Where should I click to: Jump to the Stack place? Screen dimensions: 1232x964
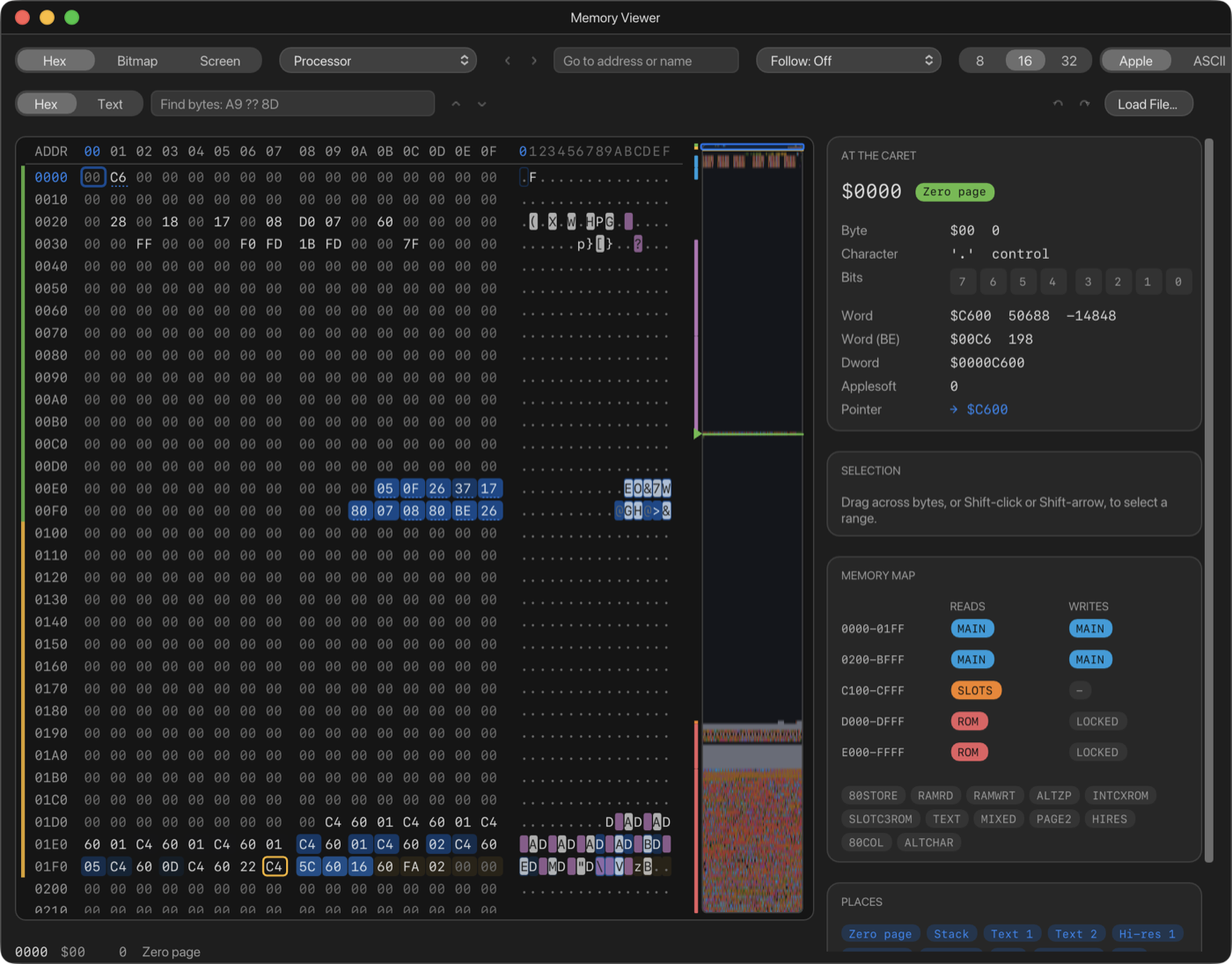coord(951,934)
